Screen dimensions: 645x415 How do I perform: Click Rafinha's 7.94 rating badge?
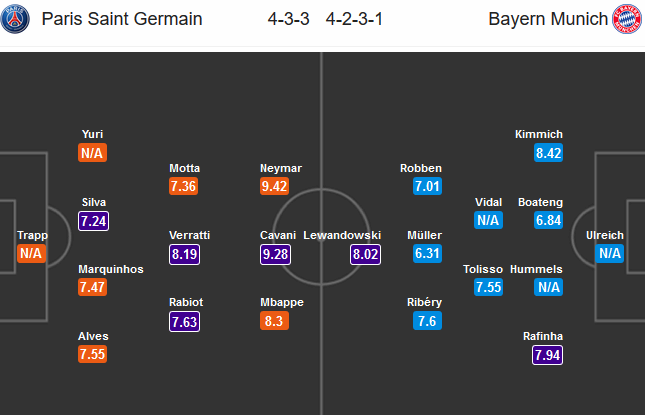pyautogui.click(x=548, y=355)
